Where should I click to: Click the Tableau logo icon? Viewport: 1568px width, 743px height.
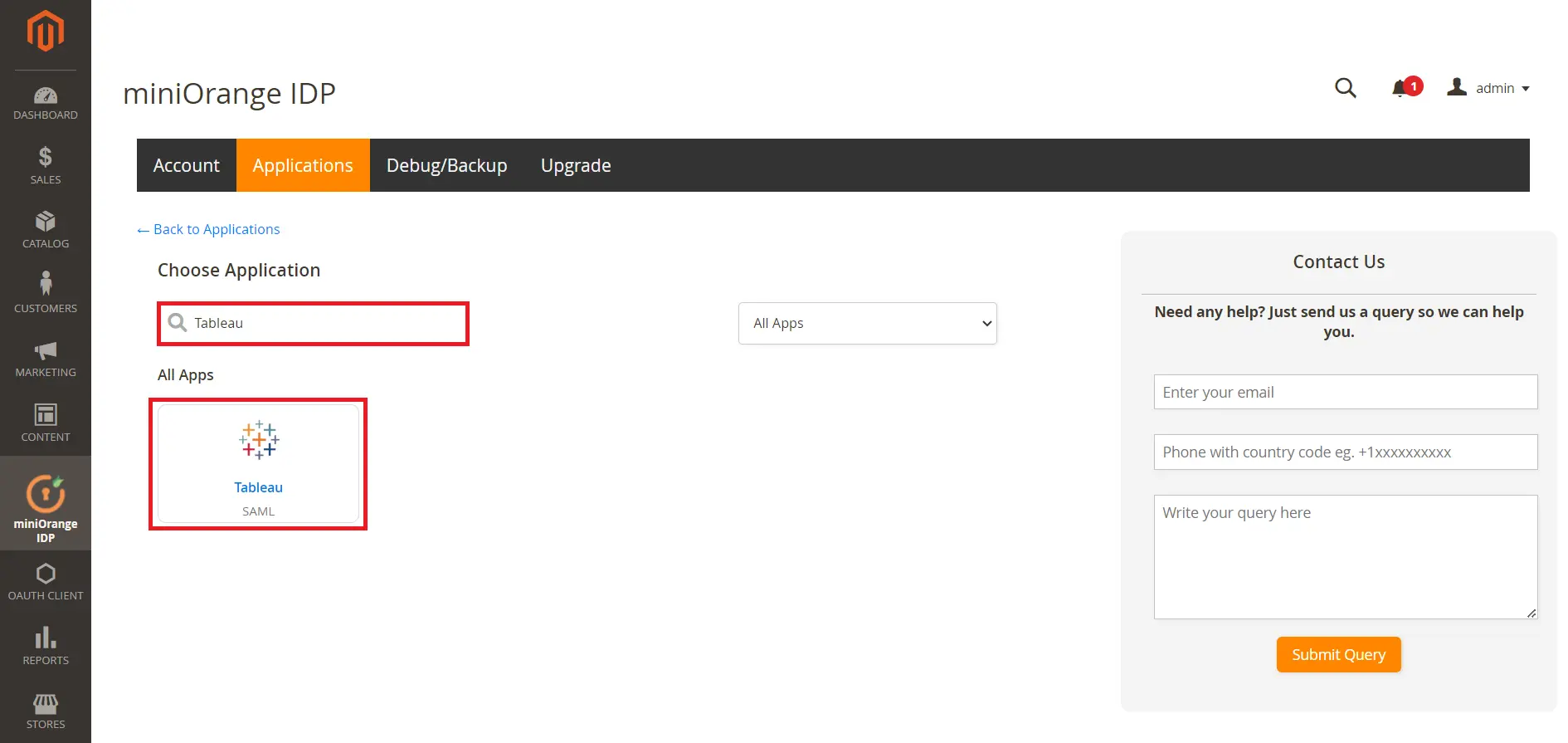point(259,440)
